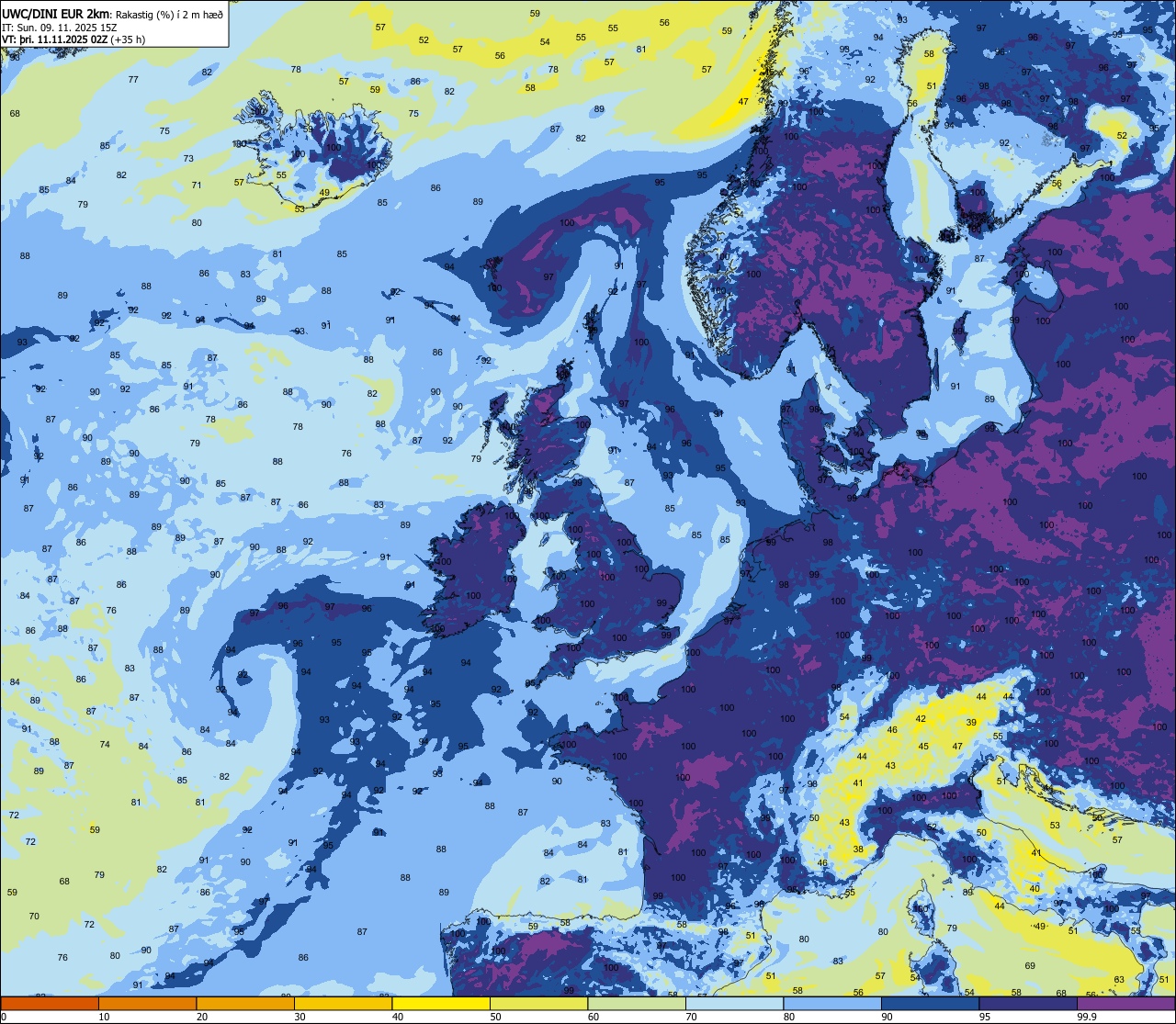Screen dimensions: 1176x1024
Task: Click the 'VT: þri. 11.11.2025 02Z' valid time
Action: pyautogui.click(x=54, y=39)
